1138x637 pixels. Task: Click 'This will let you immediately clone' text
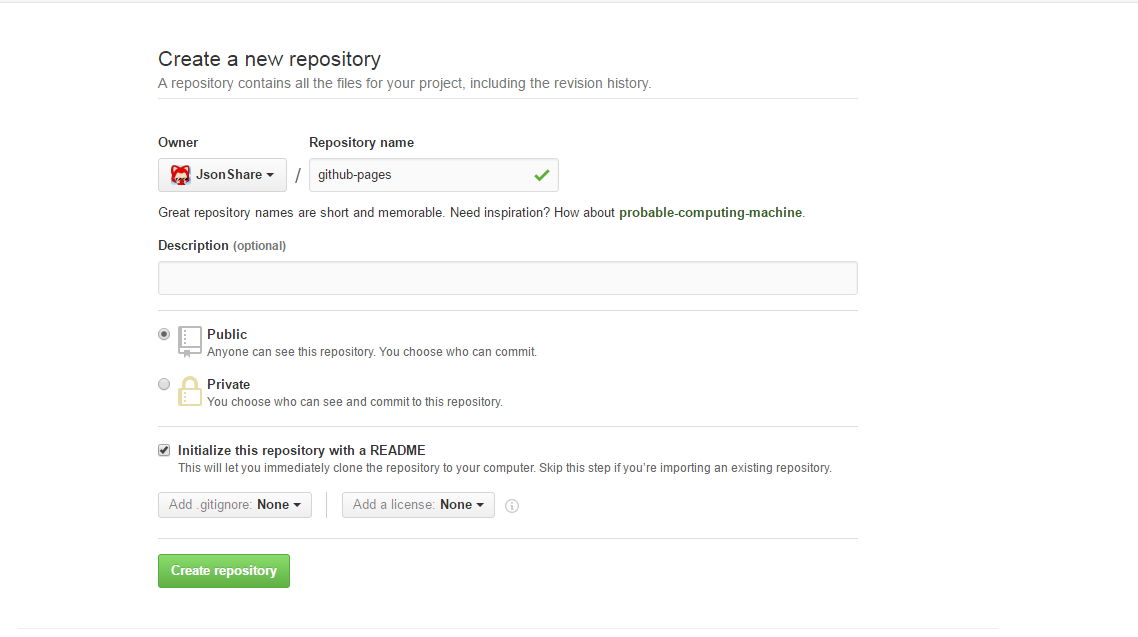point(504,468)
